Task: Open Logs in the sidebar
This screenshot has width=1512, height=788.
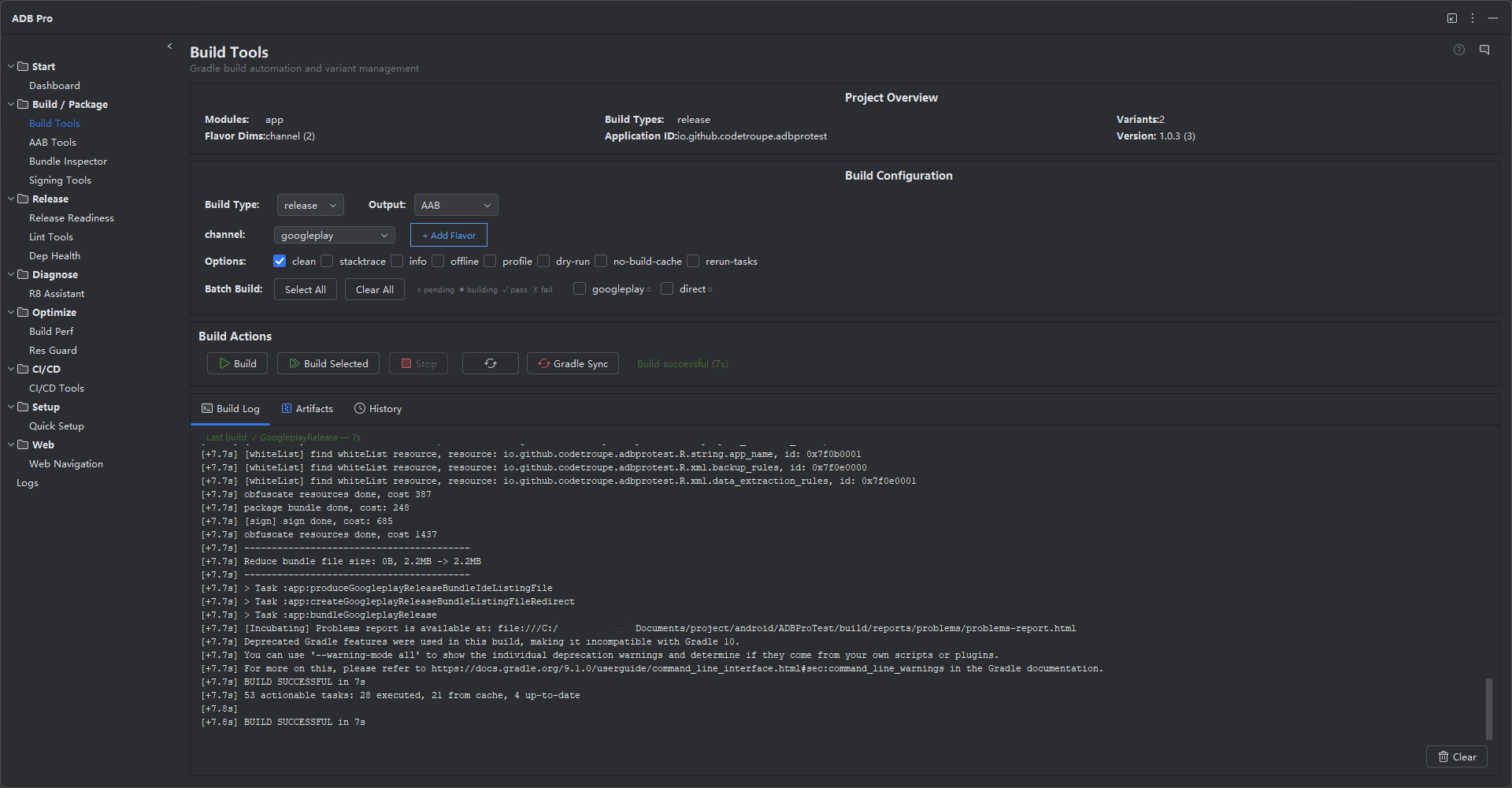Action: click(28, 482)
